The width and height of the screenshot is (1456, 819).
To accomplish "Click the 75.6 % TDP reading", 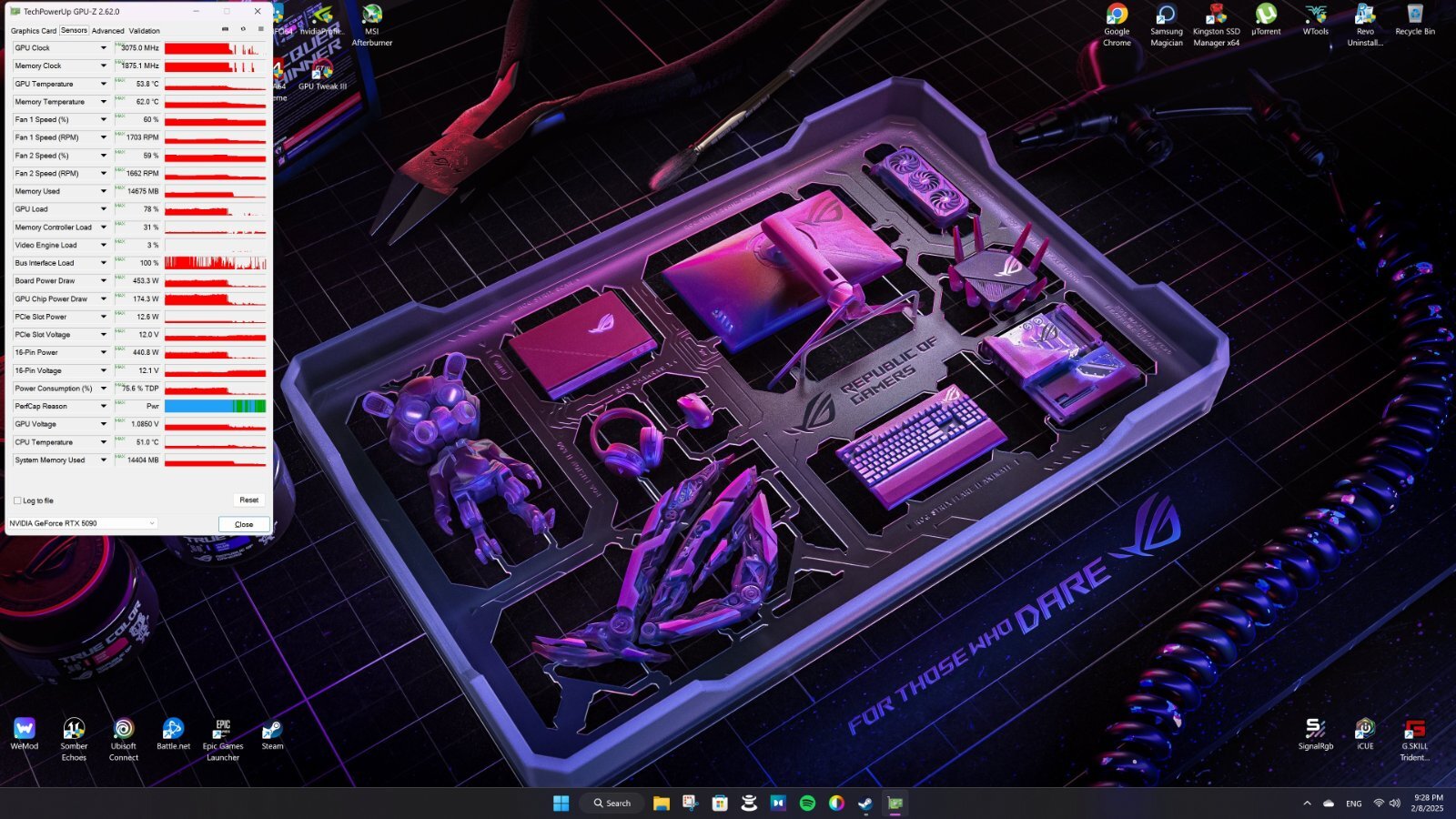I will pos(141,389).
